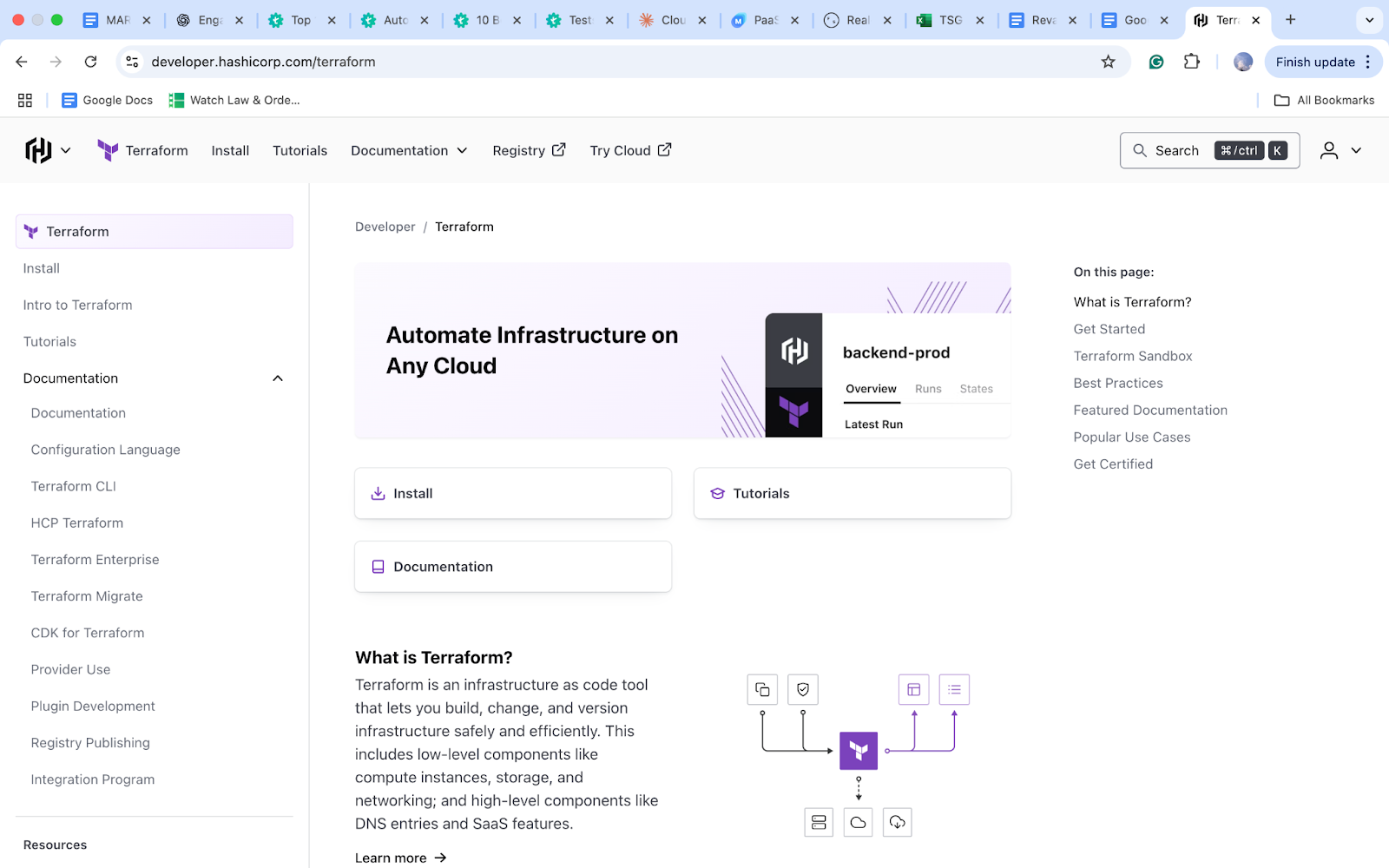
Task: Select Terraform in the sidebar
Action: tap(155, 232)
